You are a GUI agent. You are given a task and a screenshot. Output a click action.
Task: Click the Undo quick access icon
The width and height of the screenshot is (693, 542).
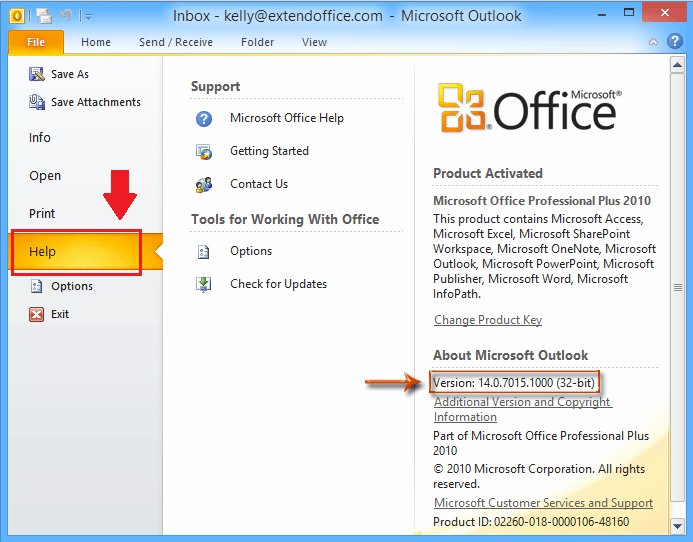coord(66,16)
